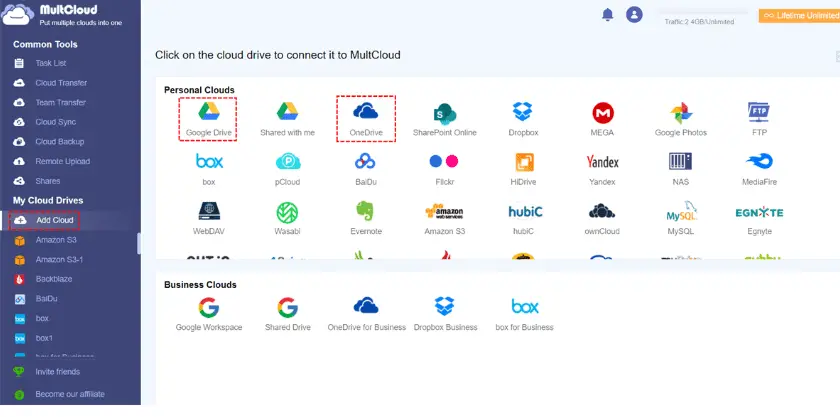Viewport: 840px width, 417px height.
Task: Open the user account avatar menu
Action: pos(634,14)
